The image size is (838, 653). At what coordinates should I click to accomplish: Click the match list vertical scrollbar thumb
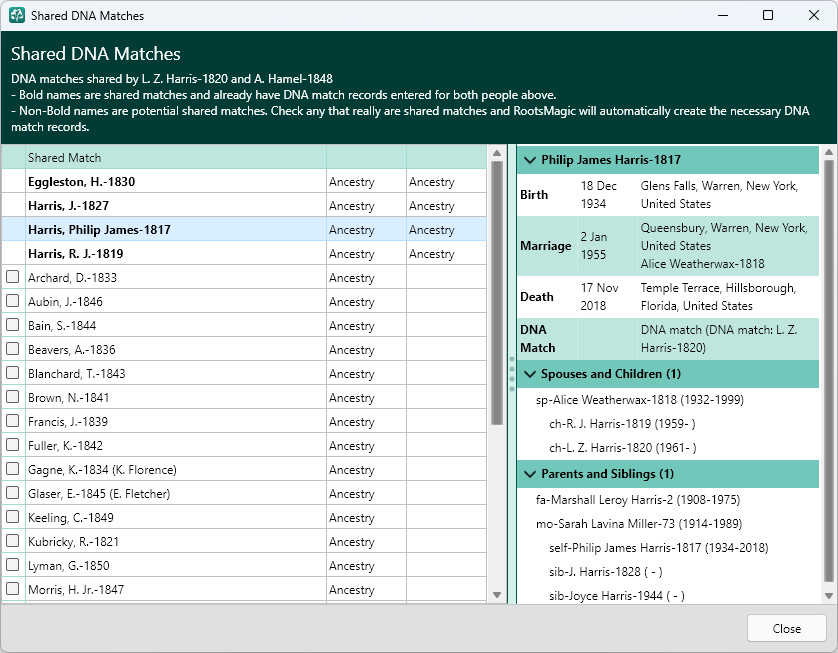pos(496,293)
